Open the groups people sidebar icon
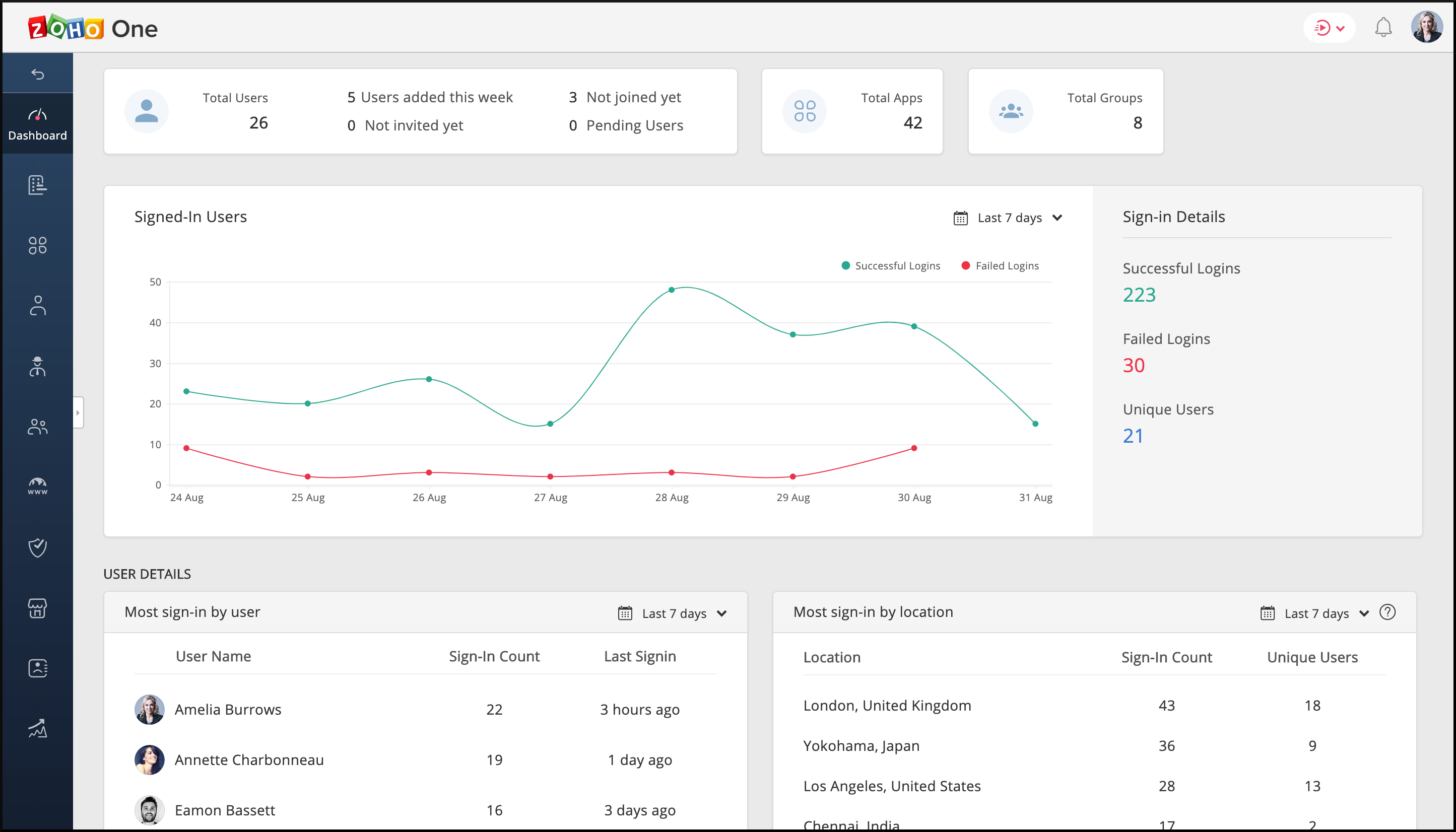 tap(38, 426)
